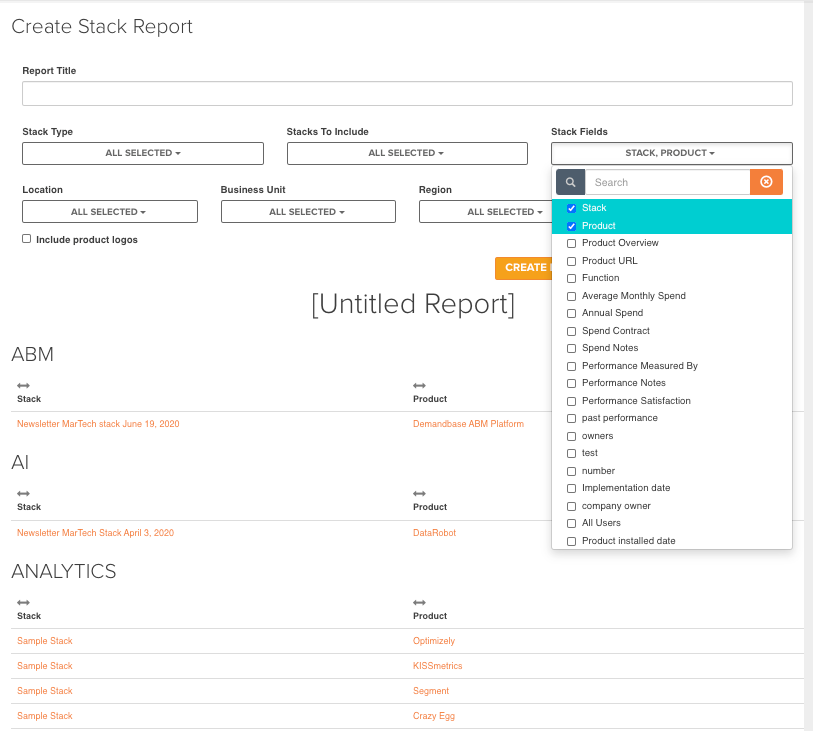This screenshot has height=731, width=813.
Task: Open the Location dropdown
Action: pos(110,212)
